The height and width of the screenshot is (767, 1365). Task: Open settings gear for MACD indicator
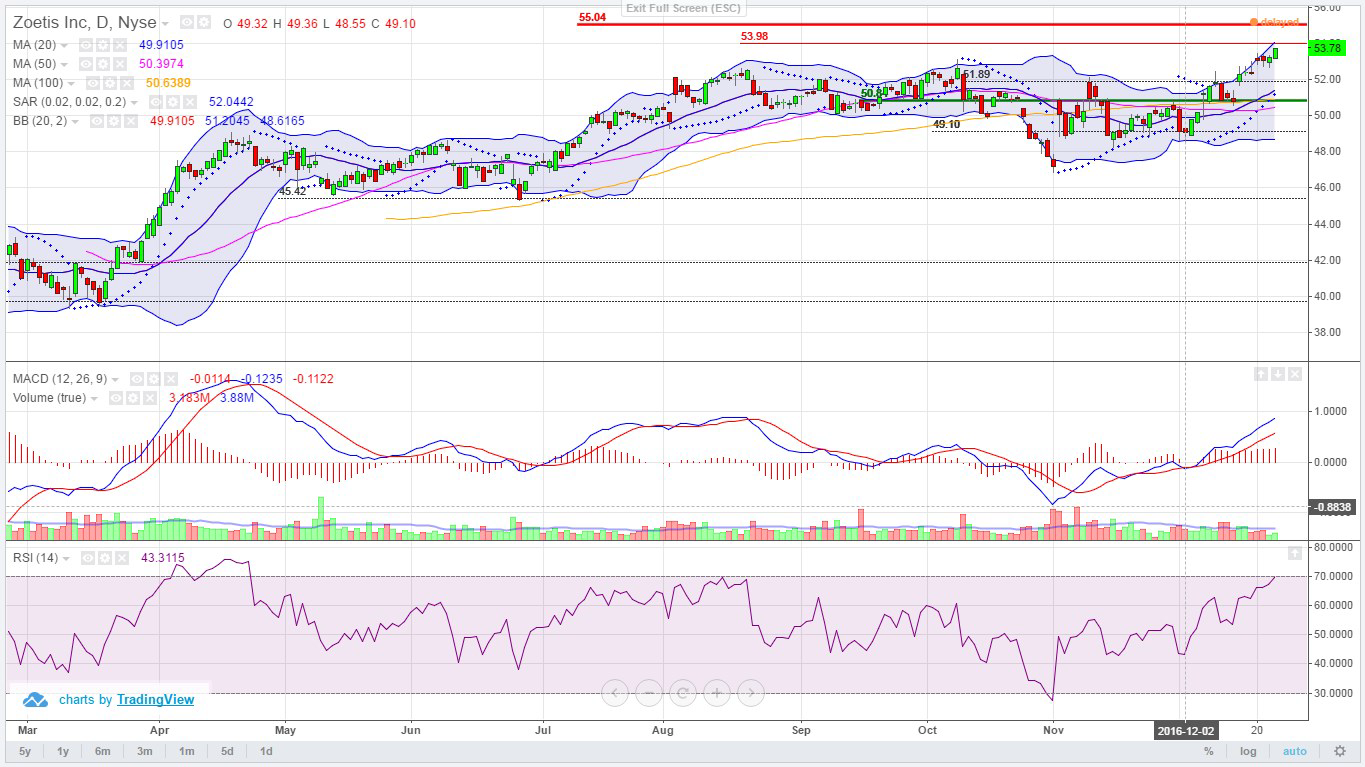tap(153, 379)
